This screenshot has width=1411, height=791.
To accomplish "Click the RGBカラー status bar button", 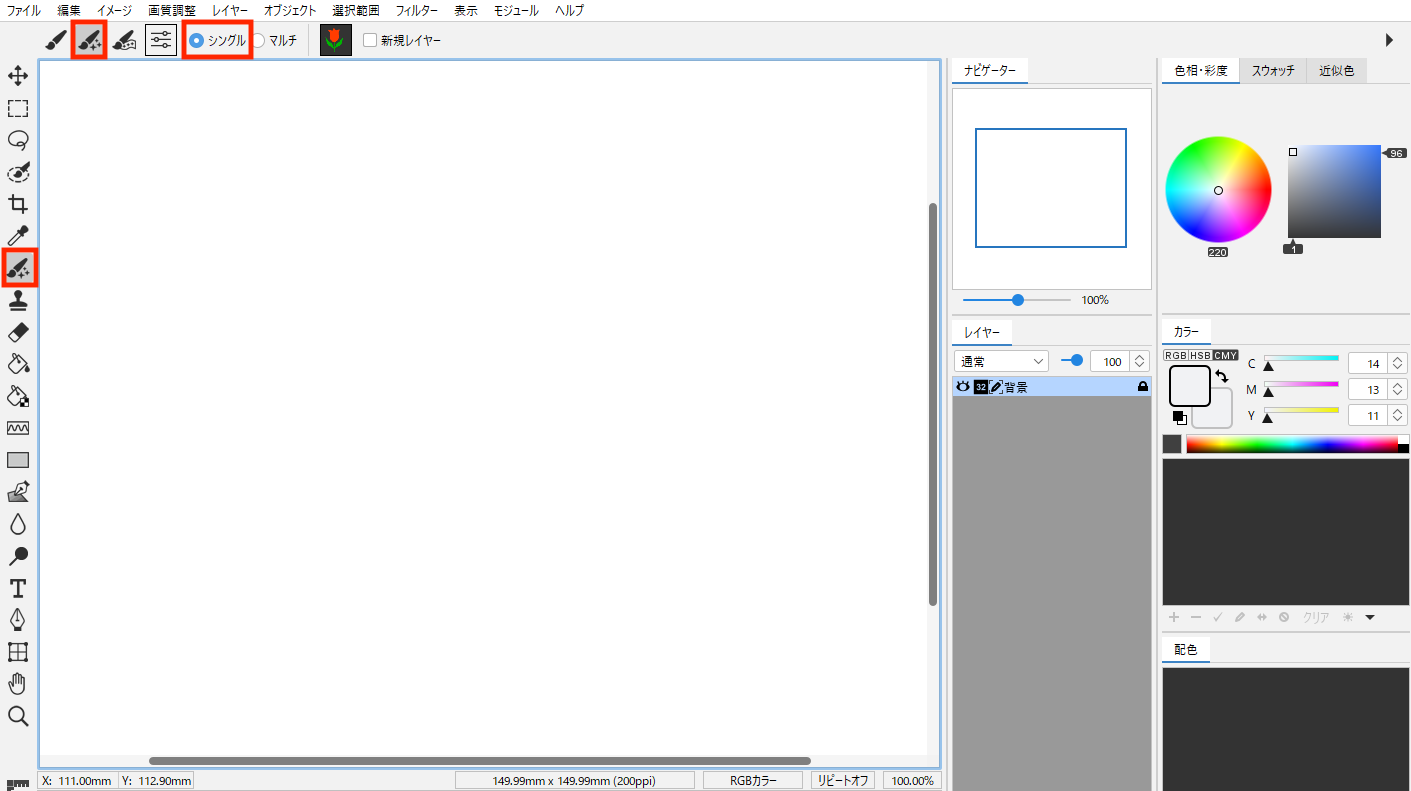I will pyautogui.click(x=753, y=781).
